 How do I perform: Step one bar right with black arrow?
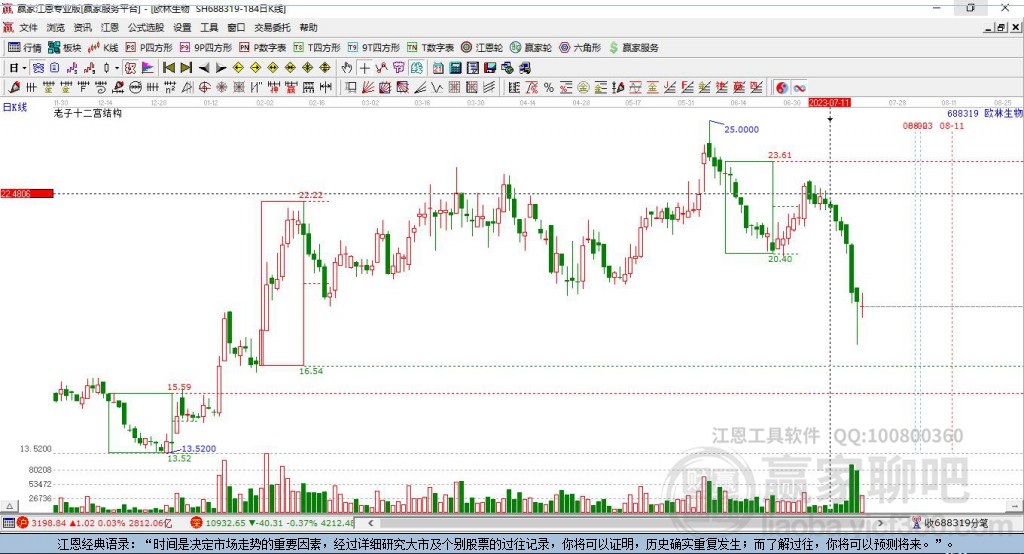pyautogui.click(x=221, y=68)
